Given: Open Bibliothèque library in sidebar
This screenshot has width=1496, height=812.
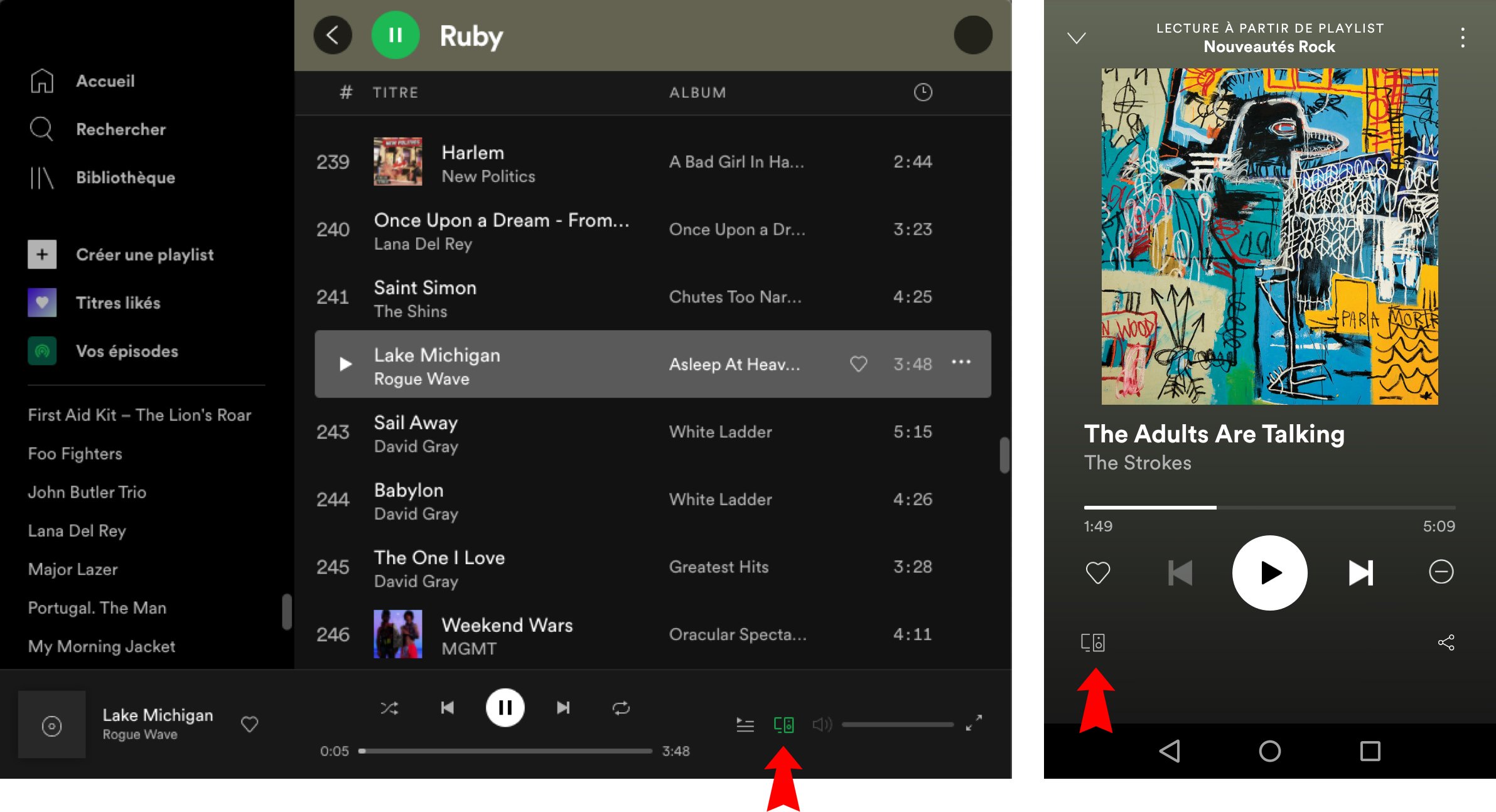Looking at the screenshot, I should click(x=102, y=178).
